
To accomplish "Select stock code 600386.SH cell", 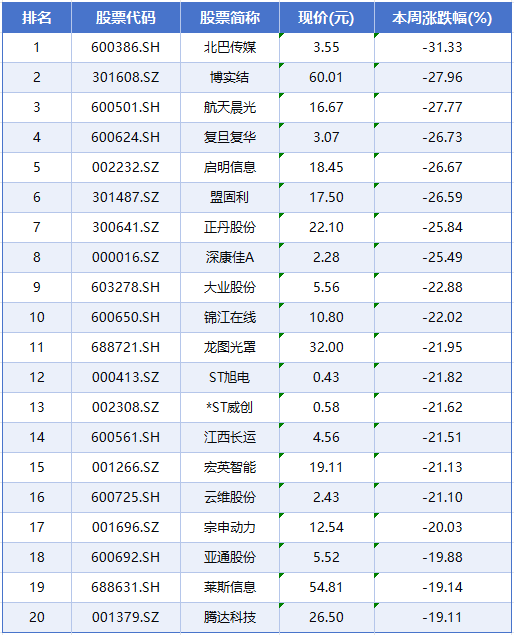I will pos(126,47).
